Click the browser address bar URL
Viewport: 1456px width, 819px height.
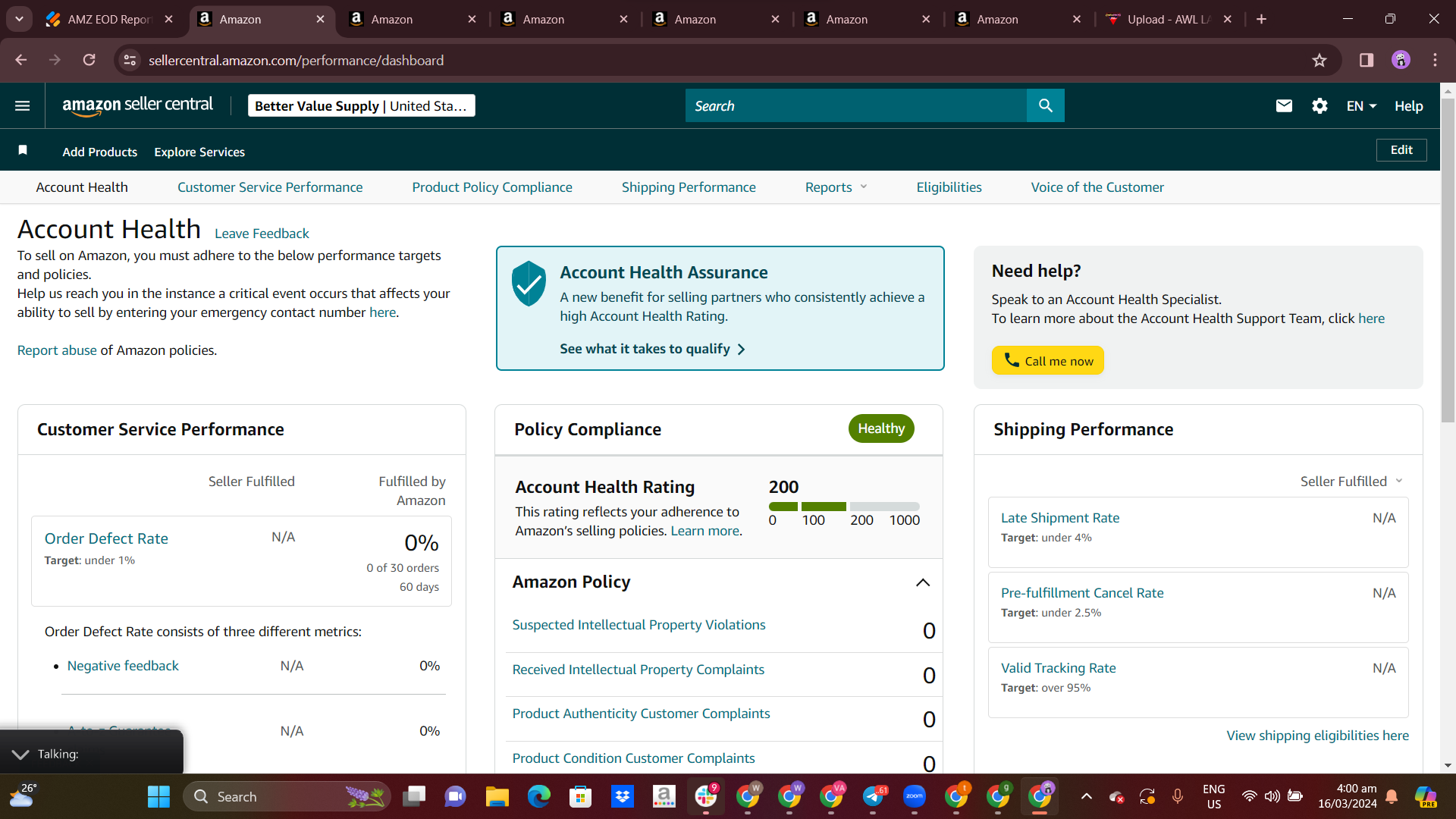pos(296,60)
